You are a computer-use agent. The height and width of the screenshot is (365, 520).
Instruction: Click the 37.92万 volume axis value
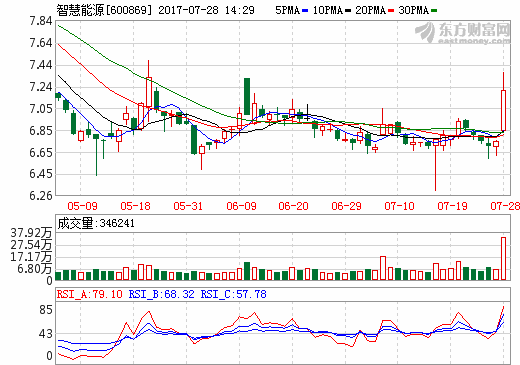click(31, 233)
